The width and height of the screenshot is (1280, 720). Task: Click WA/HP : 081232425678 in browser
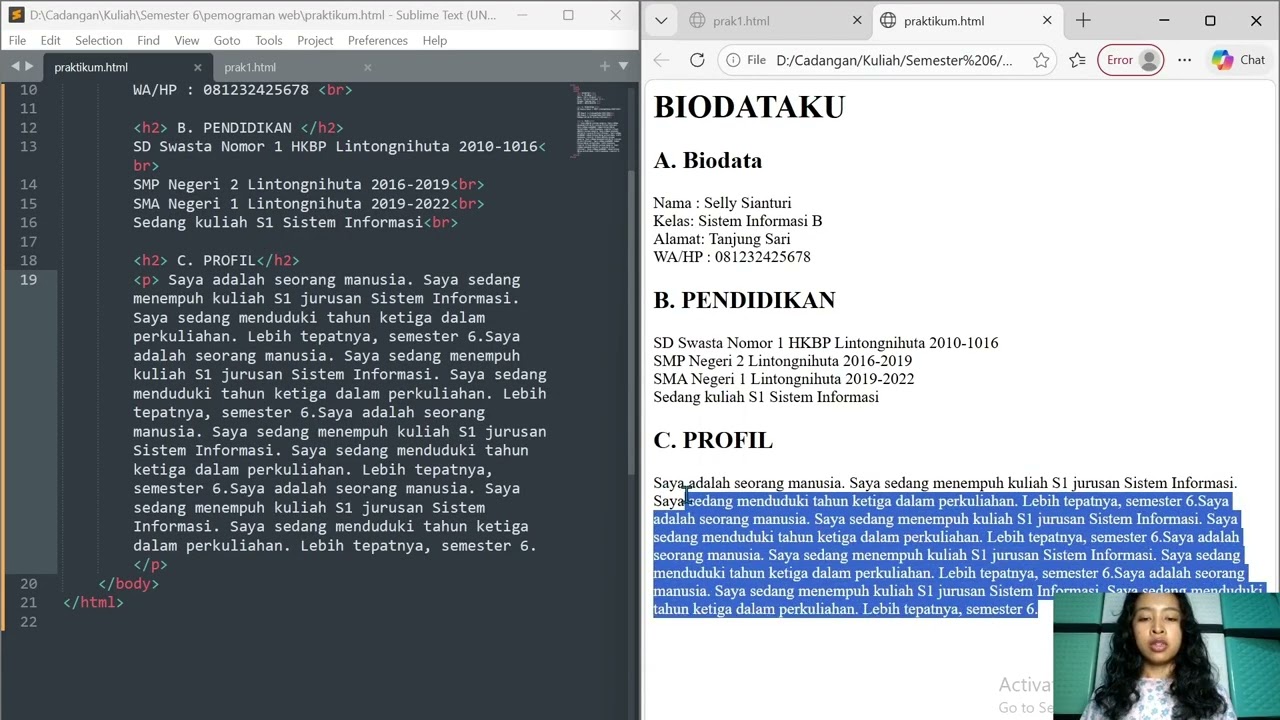coord(732,257)
